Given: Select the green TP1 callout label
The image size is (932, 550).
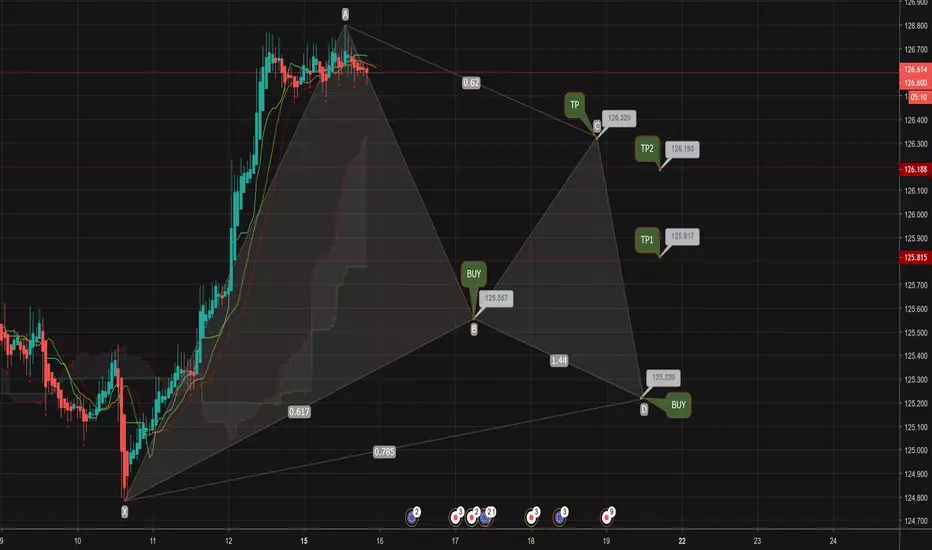Looking at the screenshot, I should coord(647,240).
